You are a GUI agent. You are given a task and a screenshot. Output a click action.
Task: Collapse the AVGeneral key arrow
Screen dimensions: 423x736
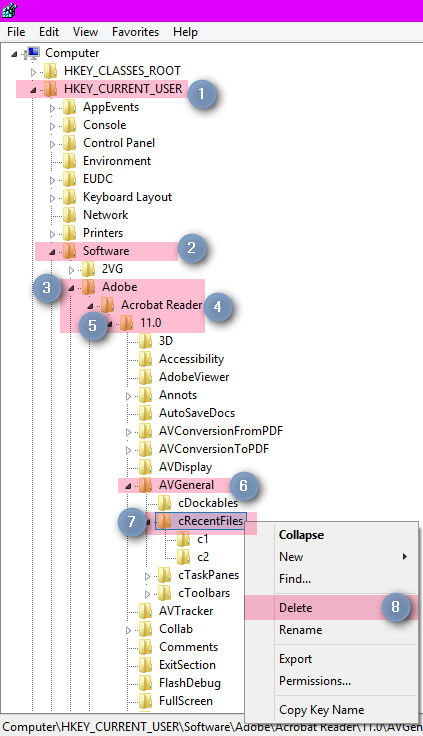click(128, 486)
